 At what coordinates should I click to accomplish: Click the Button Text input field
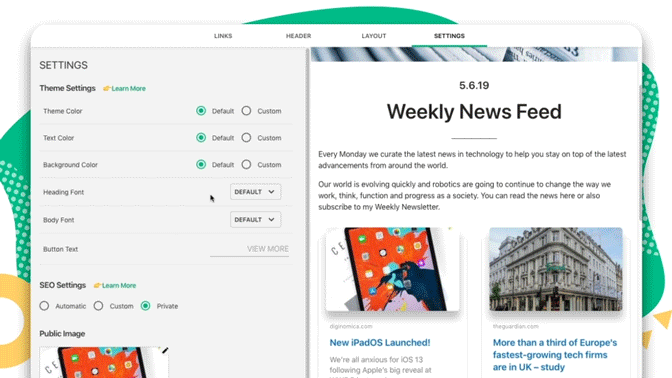(x=249, y=249)
